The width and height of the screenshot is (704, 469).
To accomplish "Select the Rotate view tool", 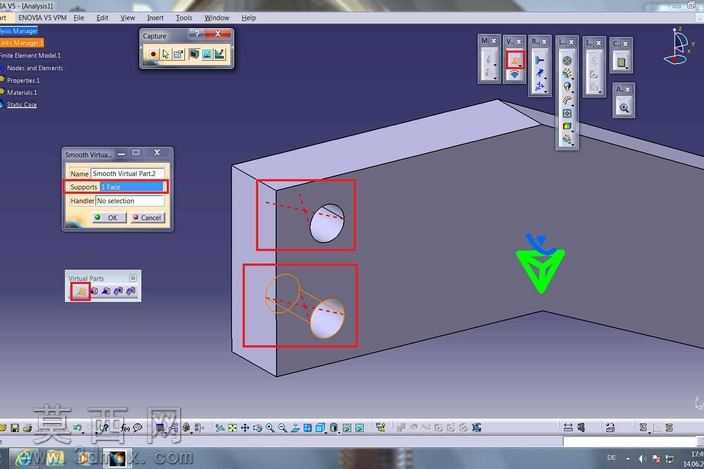I will tap(257, 428).
